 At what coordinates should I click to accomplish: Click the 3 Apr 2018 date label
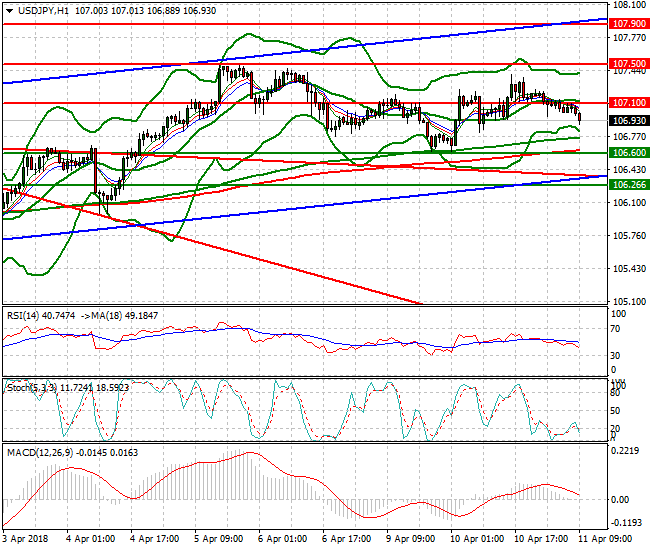25,539
